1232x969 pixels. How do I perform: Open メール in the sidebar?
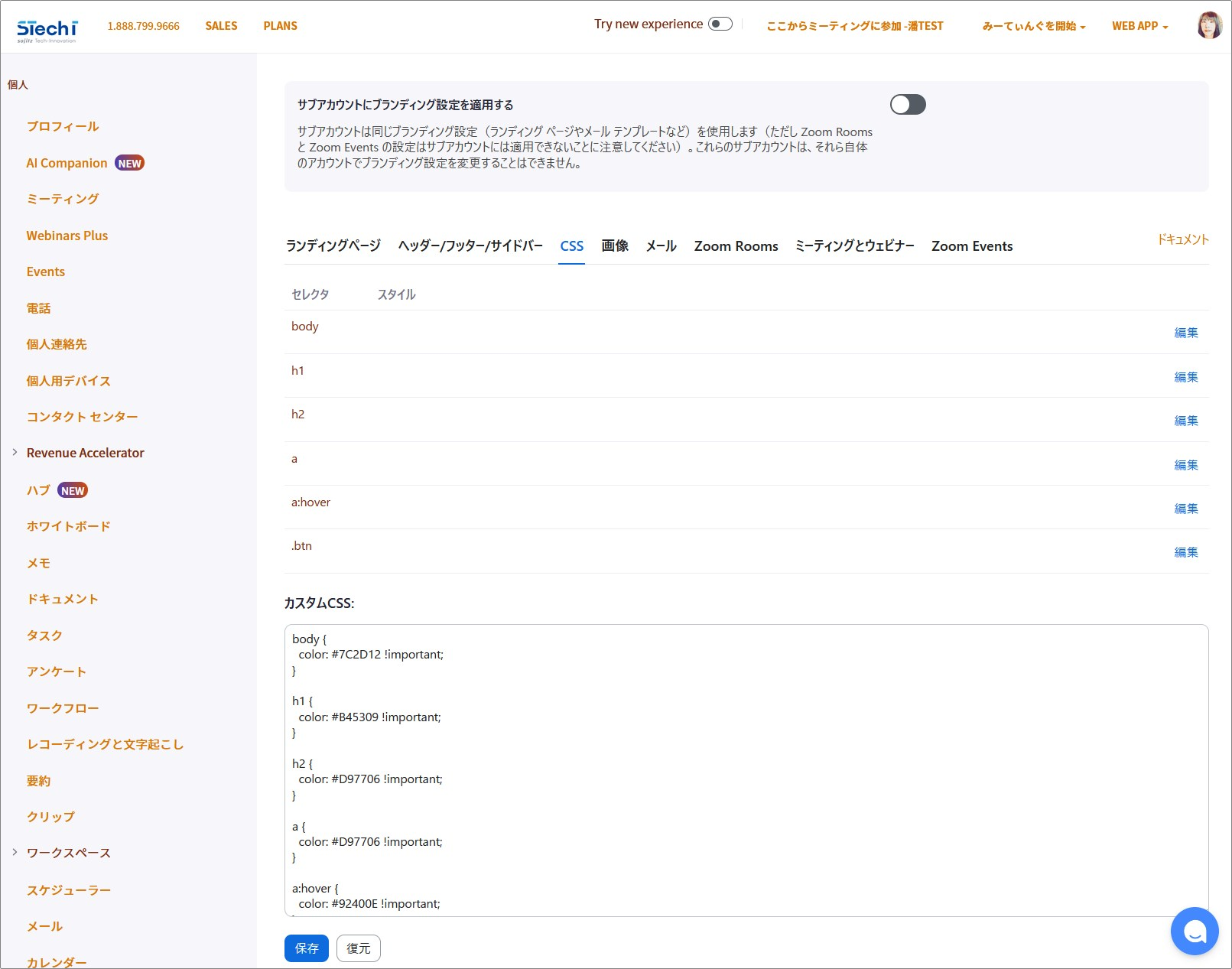[44, 926]
